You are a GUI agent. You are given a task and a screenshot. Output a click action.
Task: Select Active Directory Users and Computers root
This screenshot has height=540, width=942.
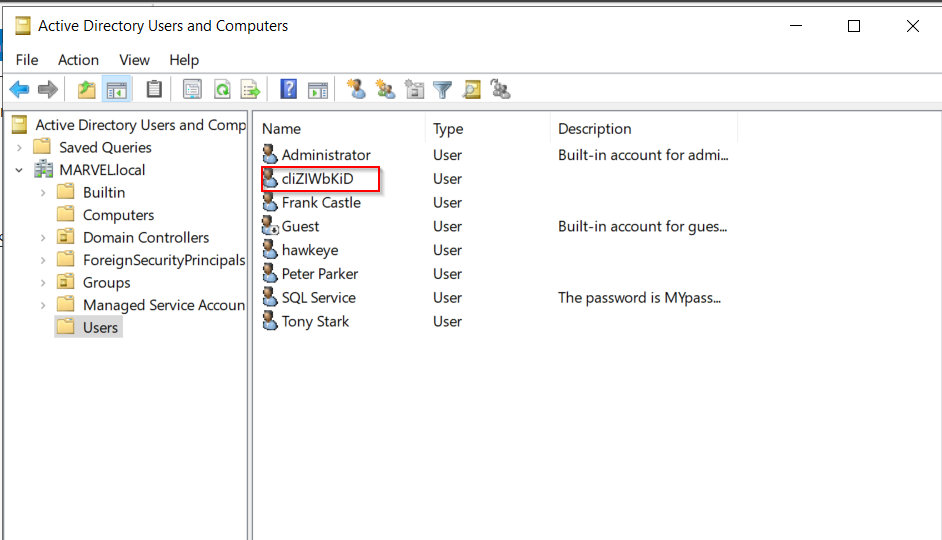pyautogui.click(x=141, y=124)
